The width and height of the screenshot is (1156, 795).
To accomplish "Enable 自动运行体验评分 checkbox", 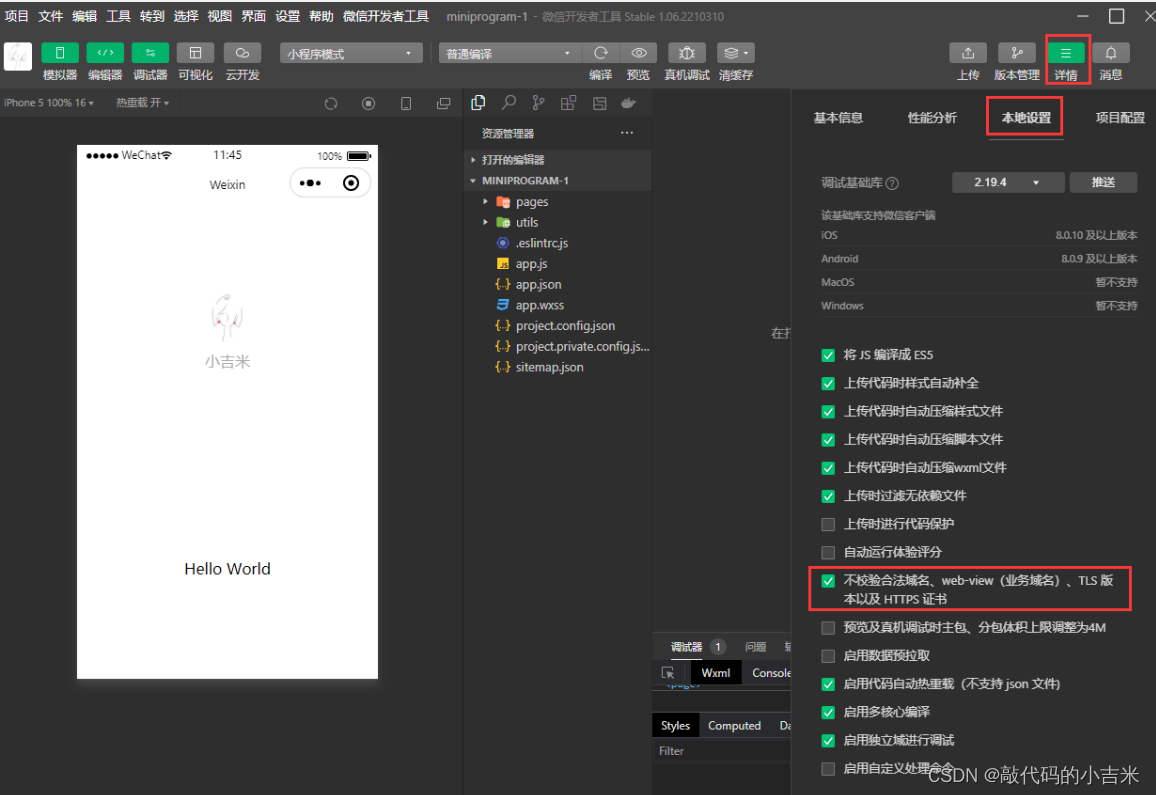I will click(x=828, y=552).
